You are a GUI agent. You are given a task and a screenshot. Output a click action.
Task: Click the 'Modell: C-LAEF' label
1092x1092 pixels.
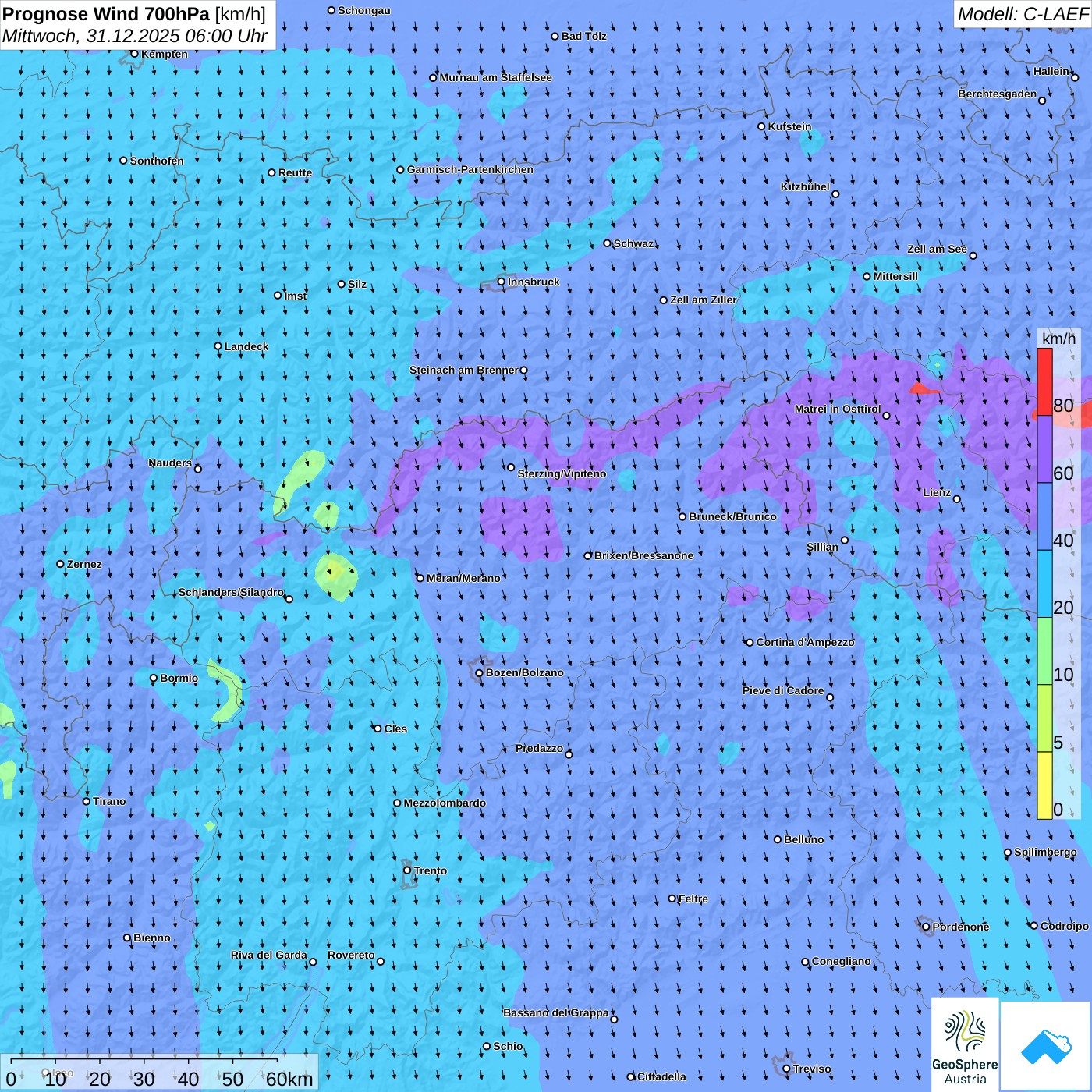(x=1023, y=14)
